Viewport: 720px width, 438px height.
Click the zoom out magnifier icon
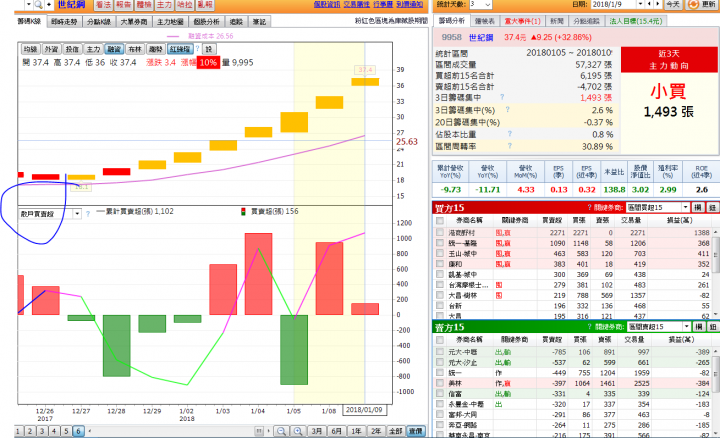click(x=281, y=431)
